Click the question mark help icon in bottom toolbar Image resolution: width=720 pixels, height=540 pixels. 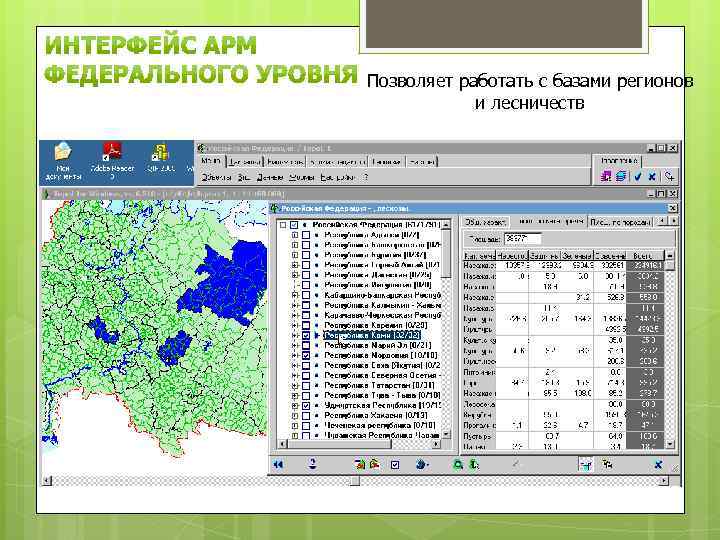click(x=312, y=464)
